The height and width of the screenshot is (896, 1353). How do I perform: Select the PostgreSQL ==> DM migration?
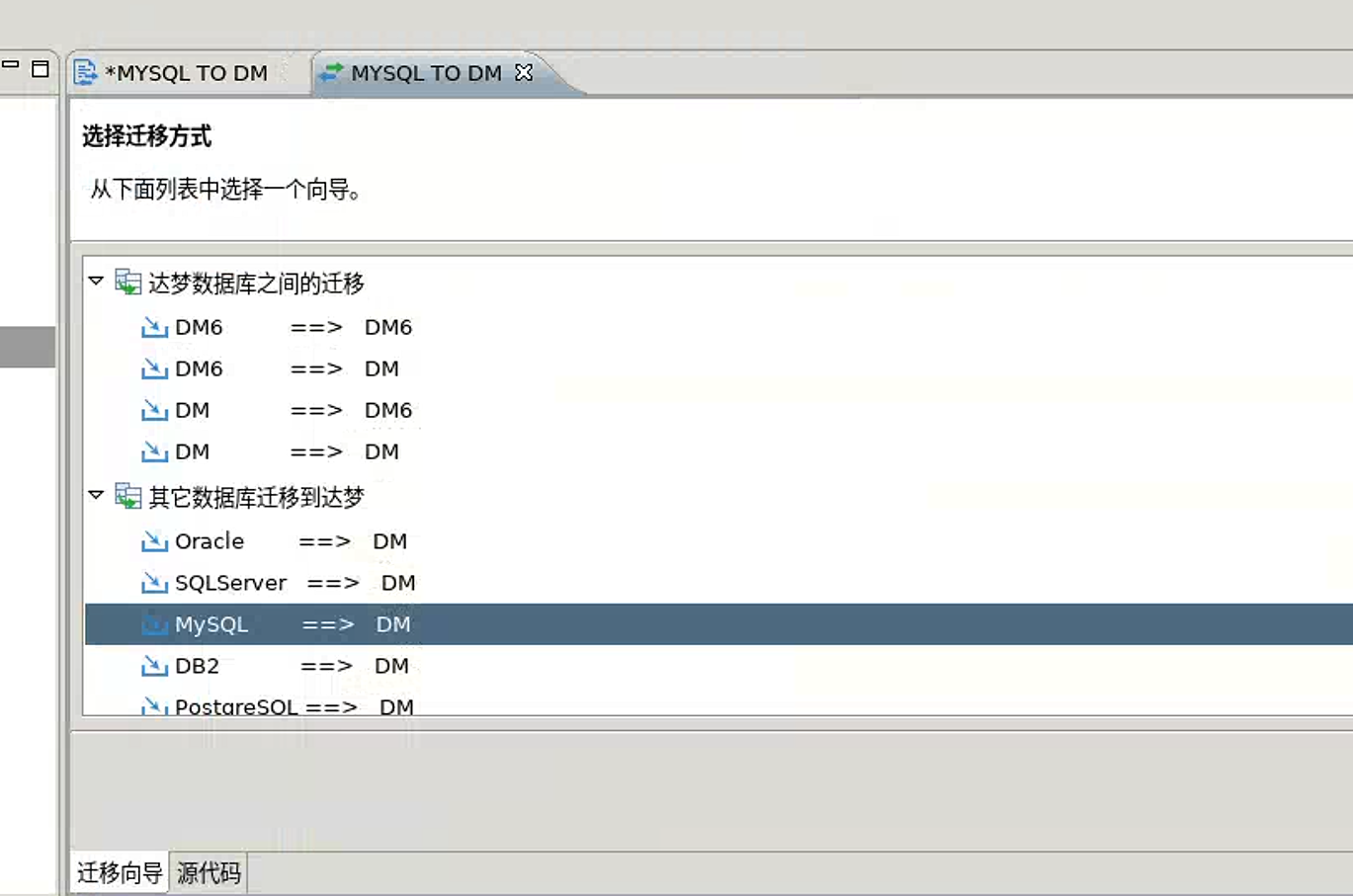pos(295,705)
